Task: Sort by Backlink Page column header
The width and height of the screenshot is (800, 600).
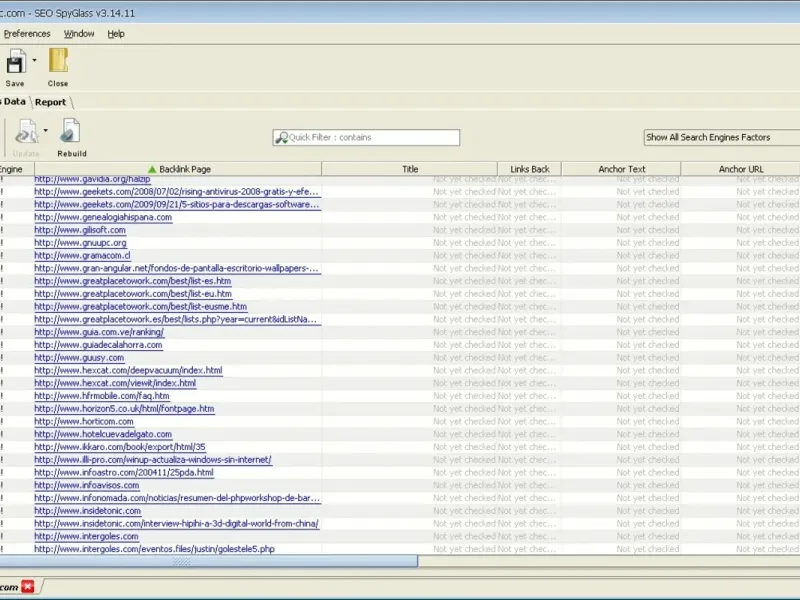Action: coord(178,169)
